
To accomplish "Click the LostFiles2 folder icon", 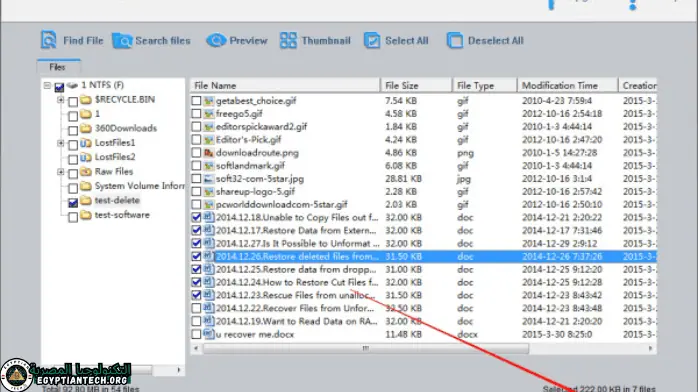I will (x=86, y=157).
